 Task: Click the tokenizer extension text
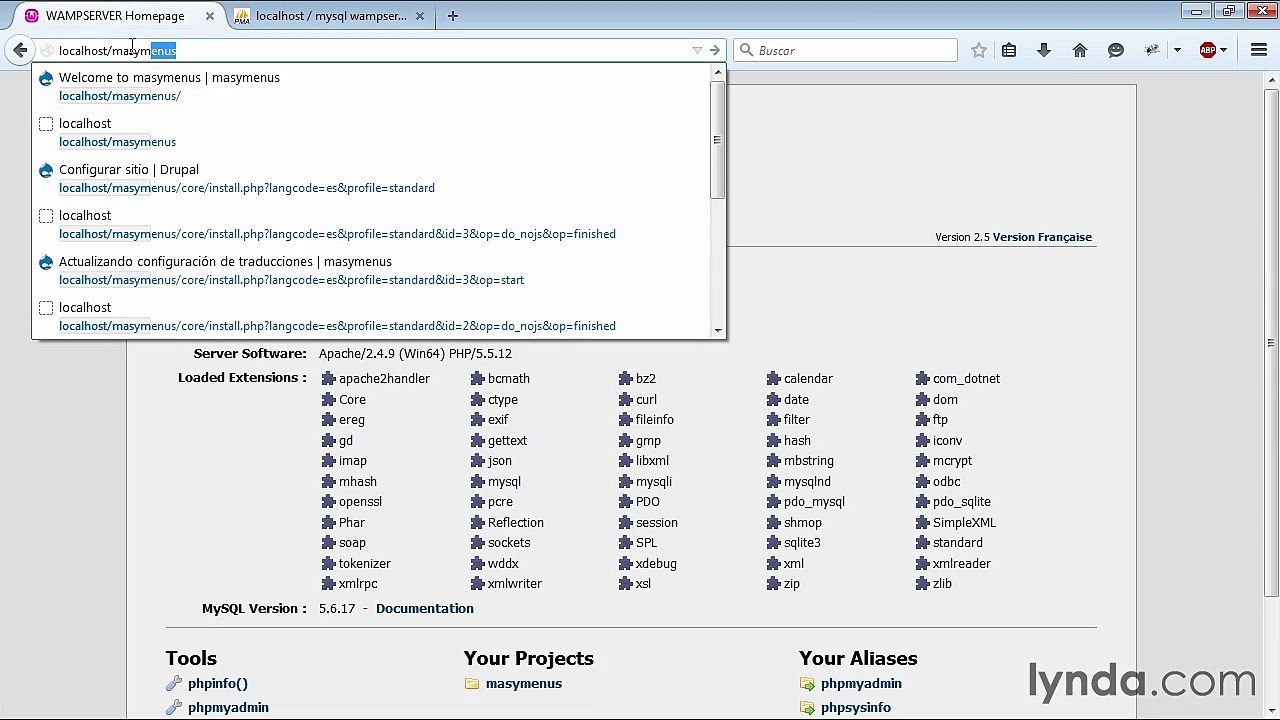pyautogui.click(x=364, y=564)
